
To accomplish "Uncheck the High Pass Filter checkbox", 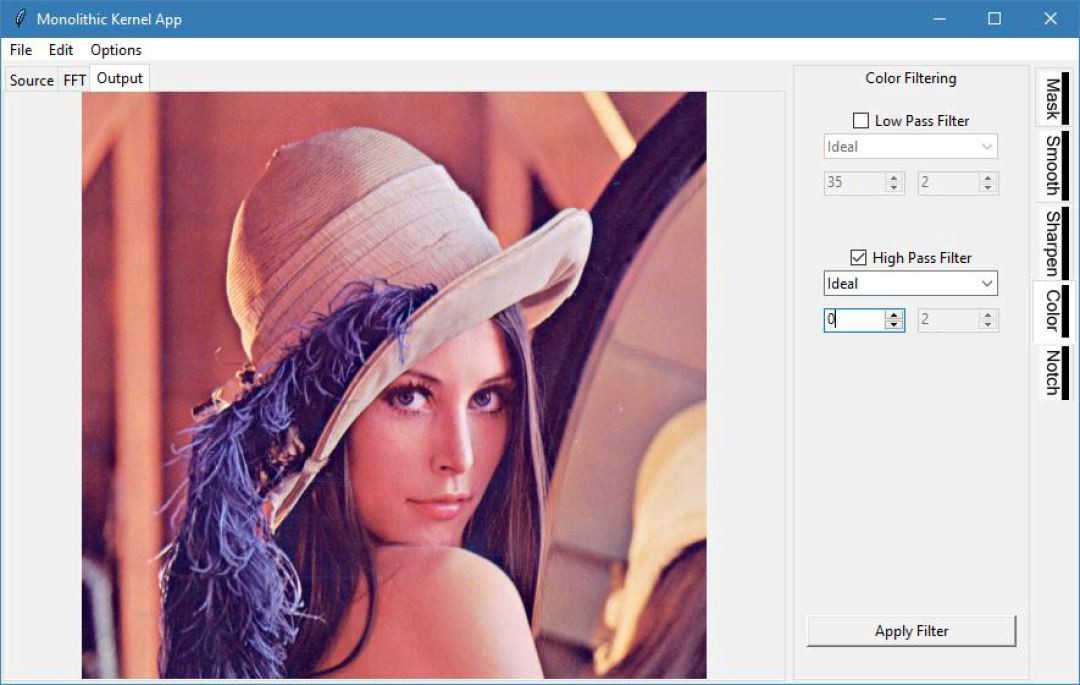I will [x=858, y=258].
